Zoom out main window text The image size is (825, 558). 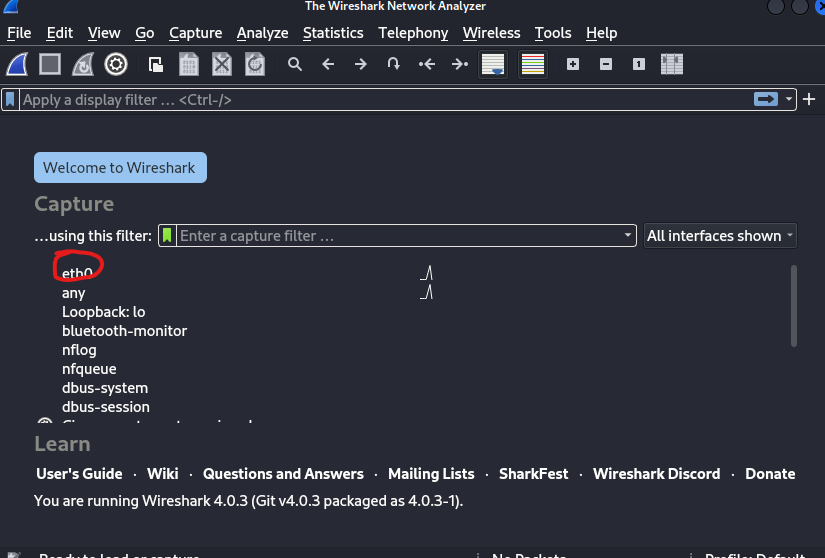[x=606, y=64]
